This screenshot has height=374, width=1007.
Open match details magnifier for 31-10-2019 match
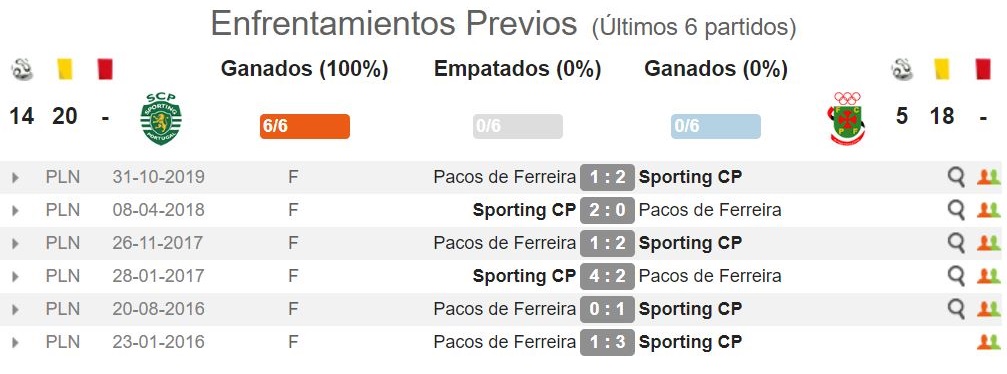[x=956, y=177]
